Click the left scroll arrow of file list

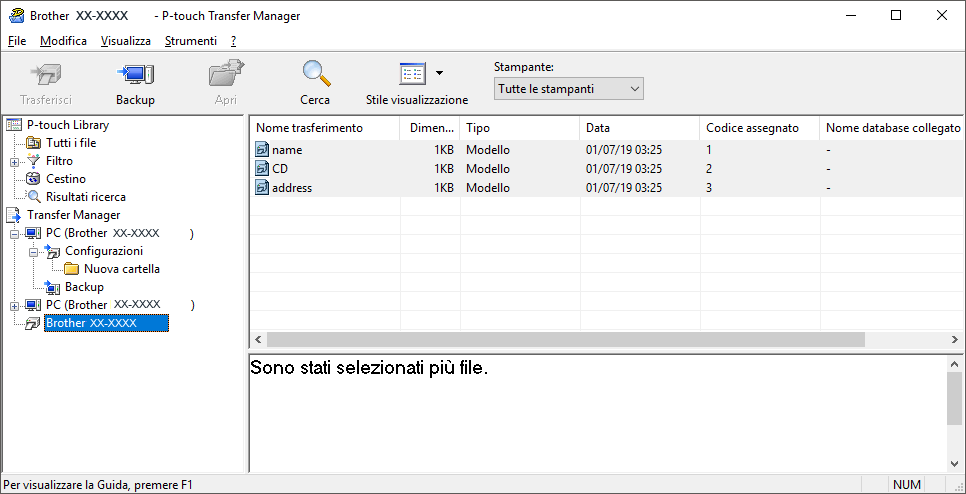(258, 339)
